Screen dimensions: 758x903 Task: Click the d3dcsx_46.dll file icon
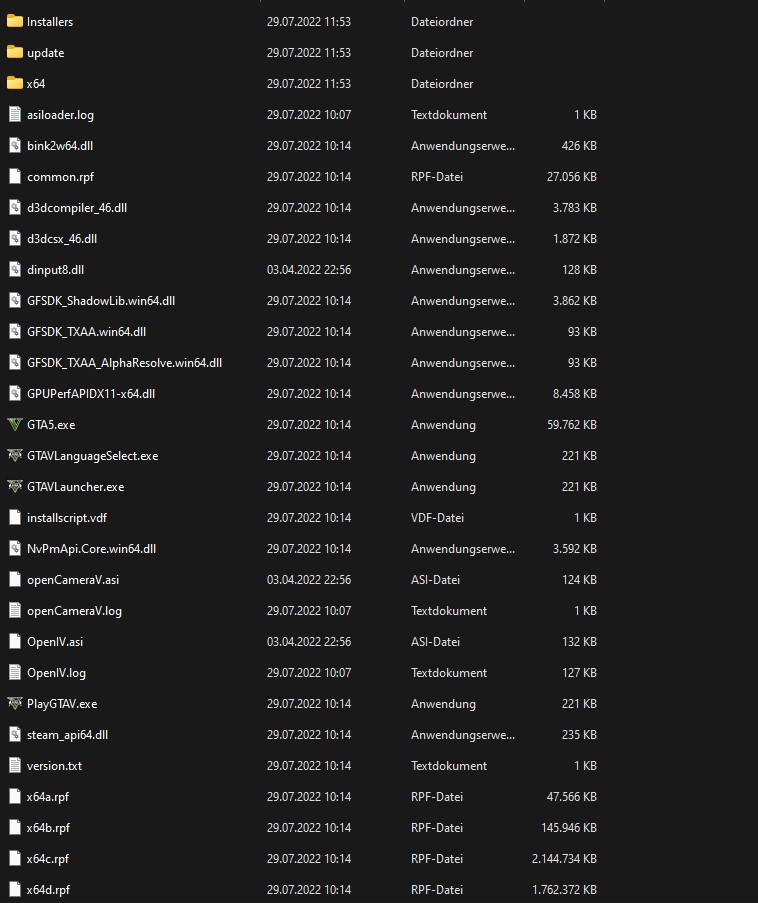(15, 238)
